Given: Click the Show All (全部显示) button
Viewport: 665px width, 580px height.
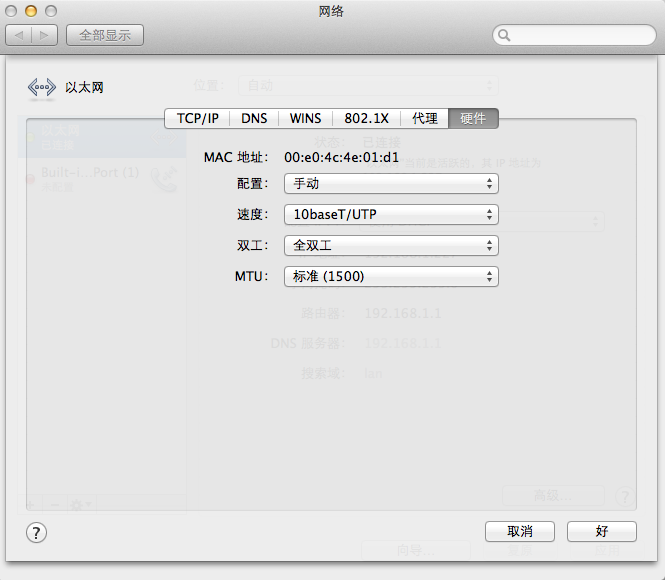Looking at the screenshot, I should click(x=105, y=35).
